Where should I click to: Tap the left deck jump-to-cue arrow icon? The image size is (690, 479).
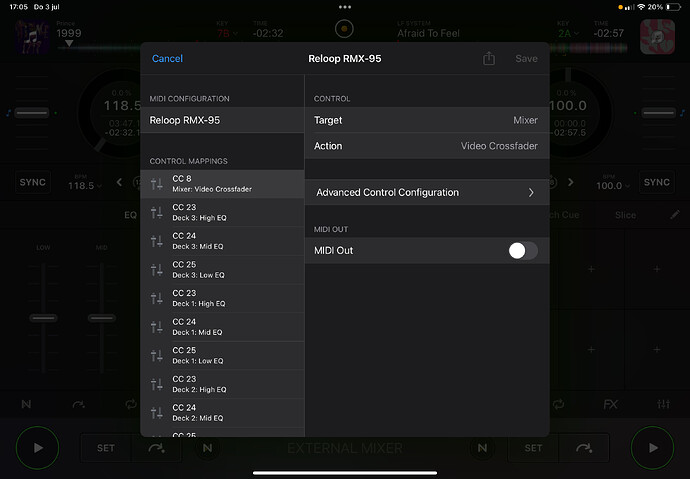tap(156, 448)
